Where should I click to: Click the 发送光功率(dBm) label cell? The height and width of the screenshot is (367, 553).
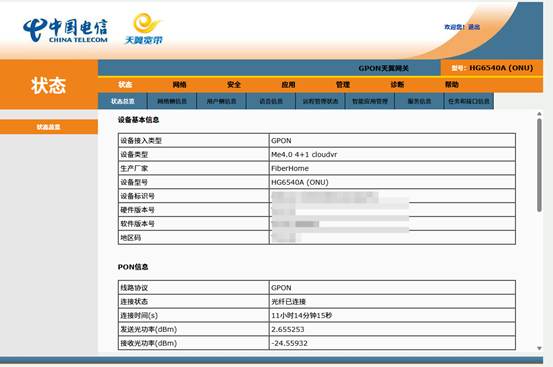(194, 329)
